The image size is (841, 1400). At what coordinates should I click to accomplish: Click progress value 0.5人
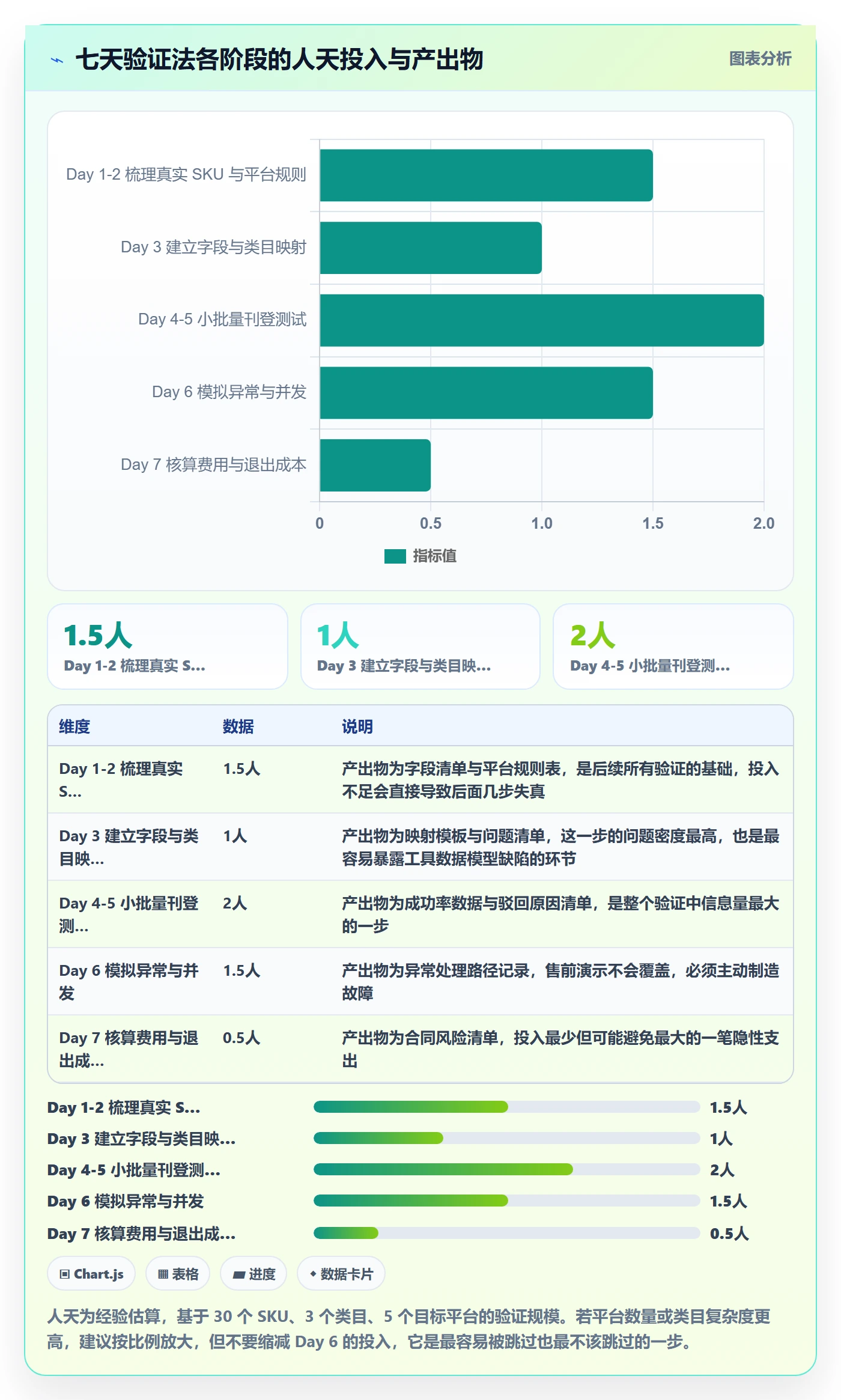click(729, 1234)
